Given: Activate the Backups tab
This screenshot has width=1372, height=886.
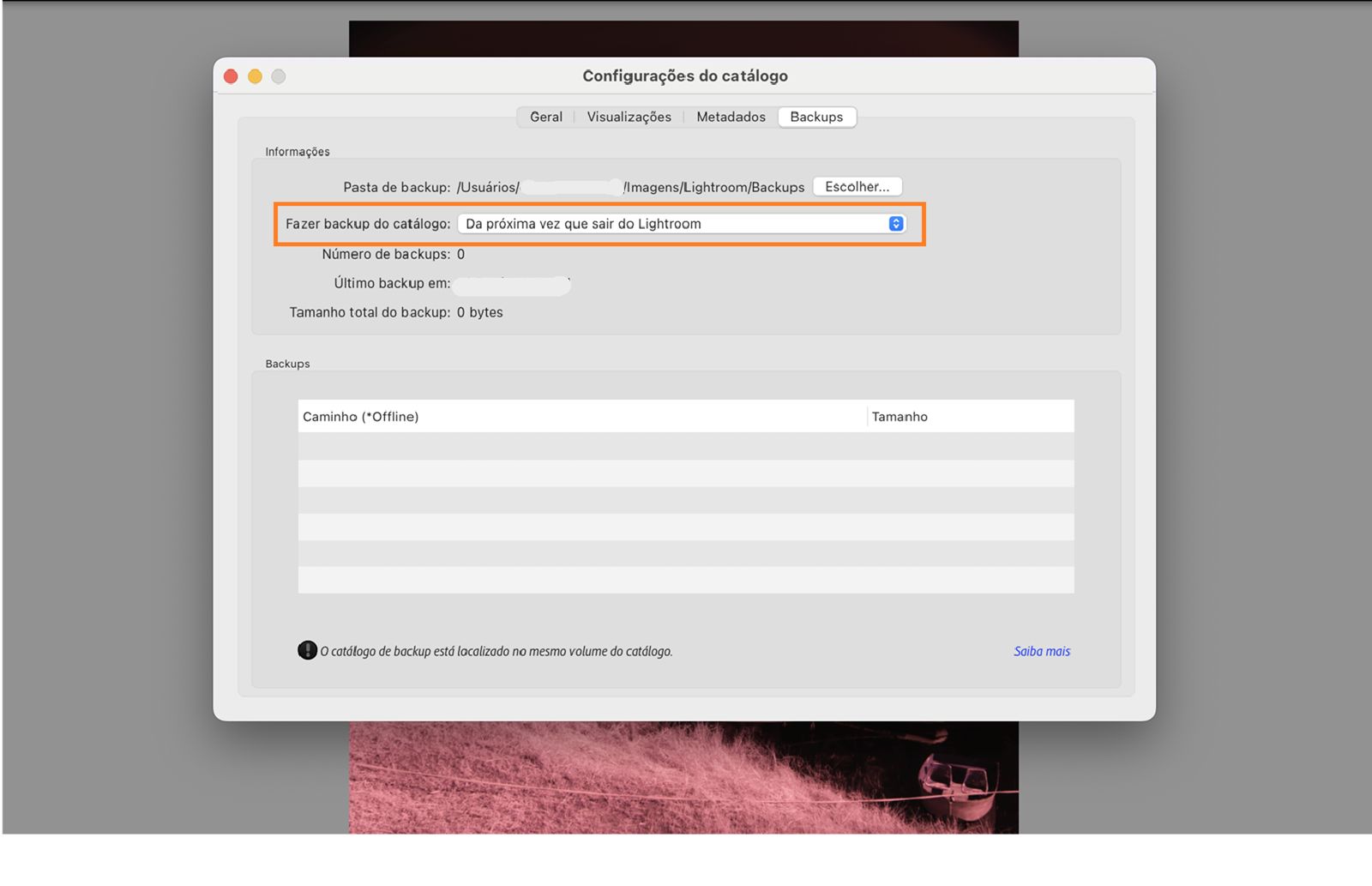Looking at the screenshot, I should [x=815, y=117].
